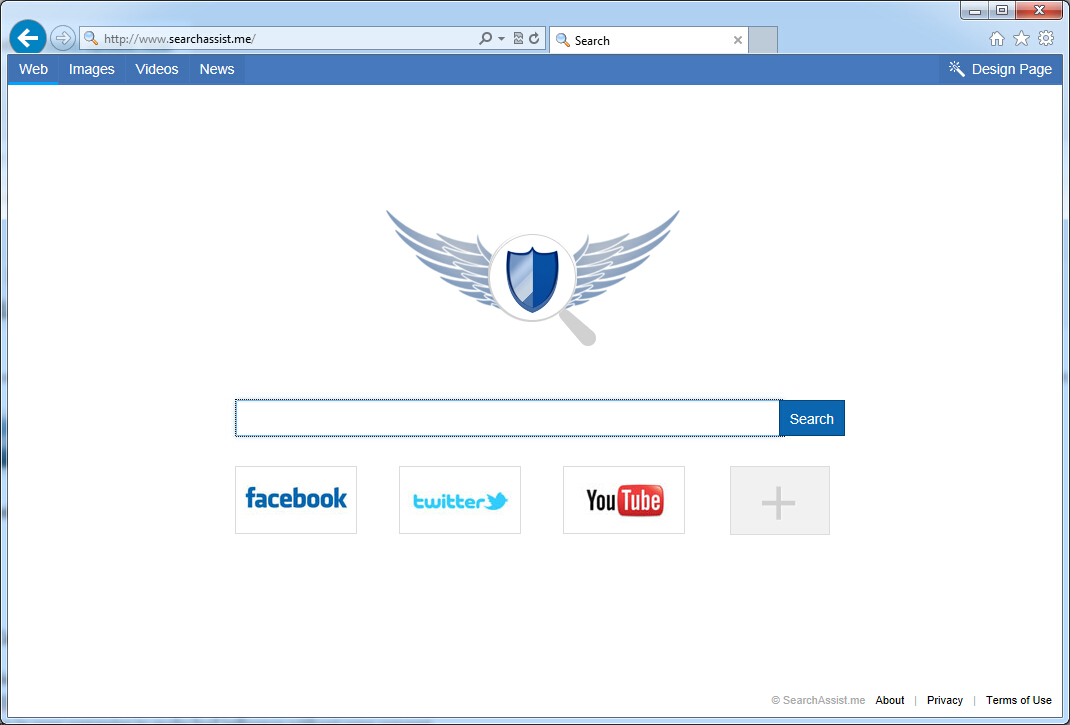The image size is (1070, 725).
Task: Open the twitter shortcut tile
Action: [460, 500]
